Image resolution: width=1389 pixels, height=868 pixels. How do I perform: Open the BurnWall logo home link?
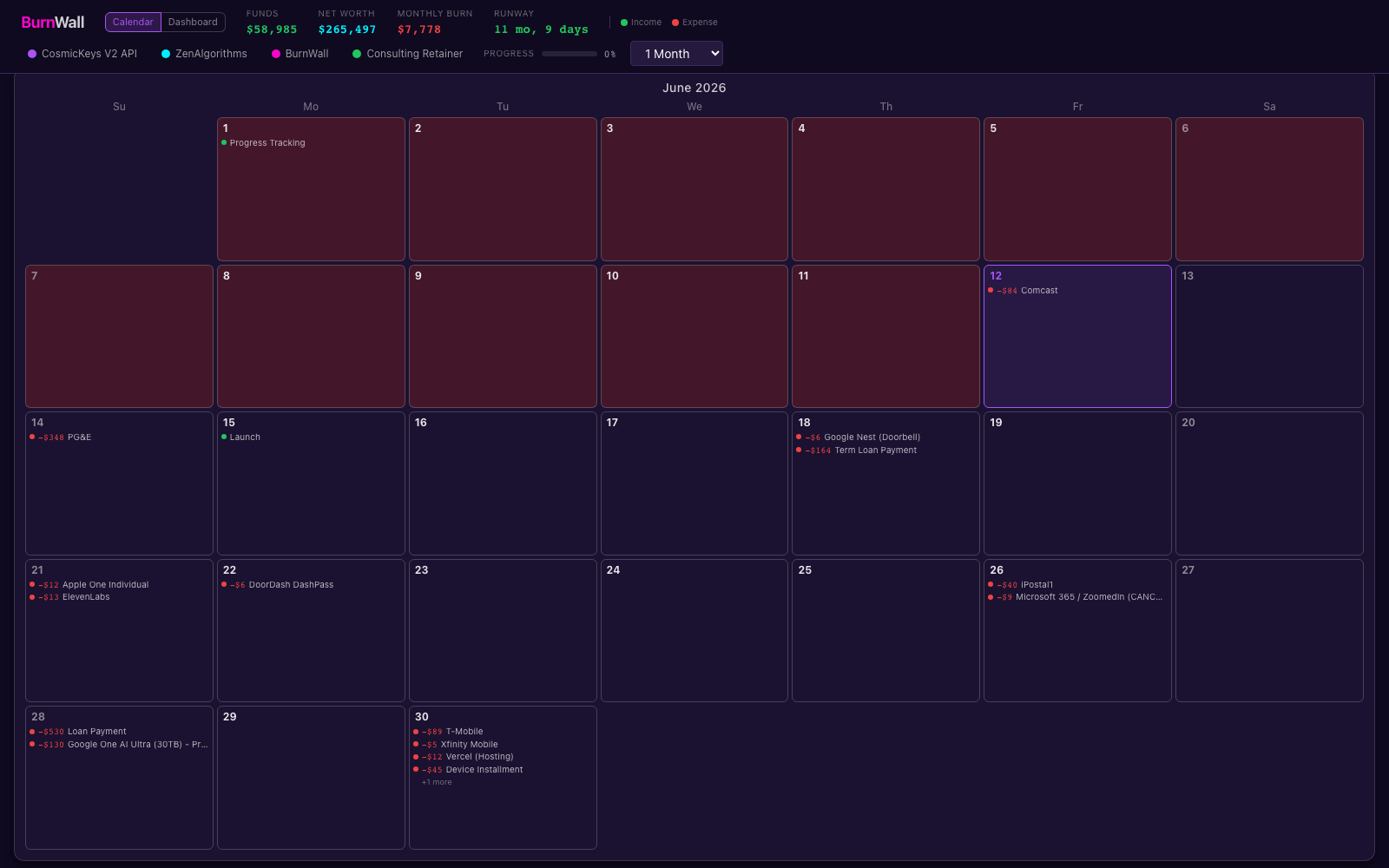click(53, 23)
